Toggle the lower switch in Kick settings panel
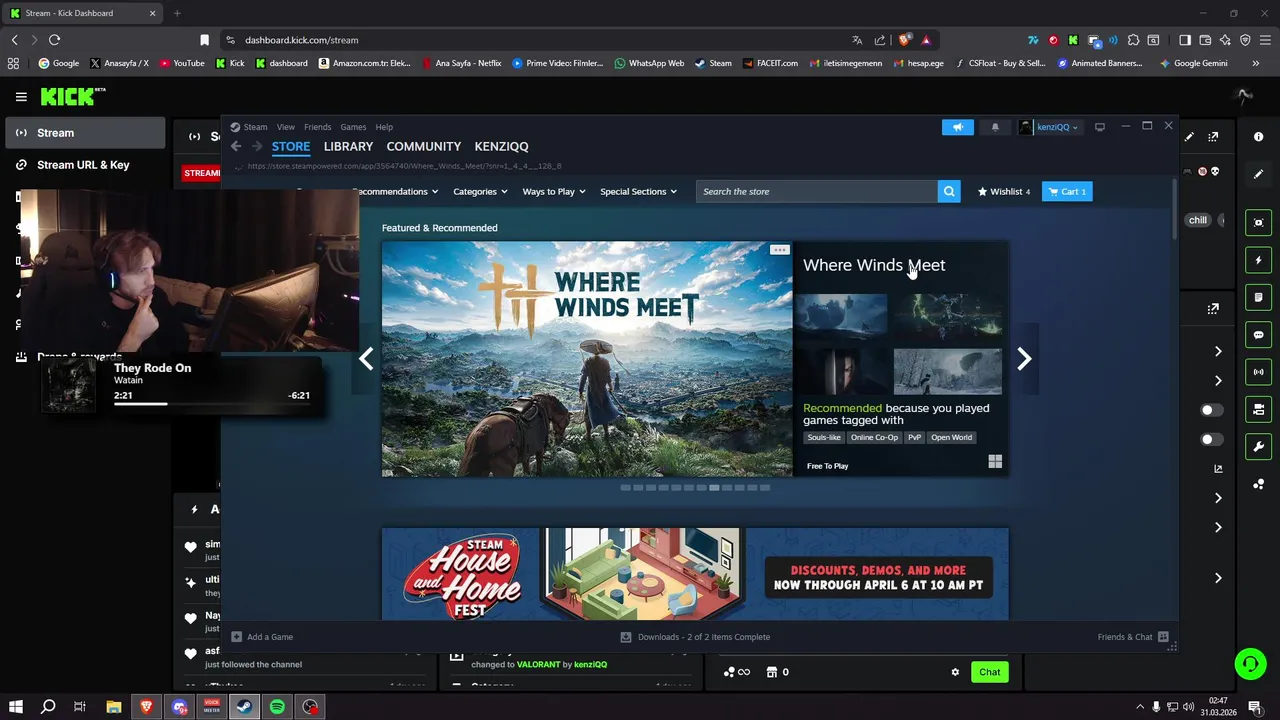Viewport: 1280px width, 720px height. click(x=1211, y=439)
